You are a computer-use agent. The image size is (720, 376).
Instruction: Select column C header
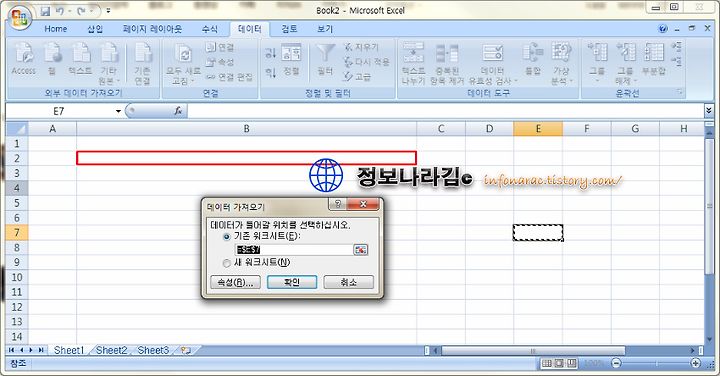441,129
